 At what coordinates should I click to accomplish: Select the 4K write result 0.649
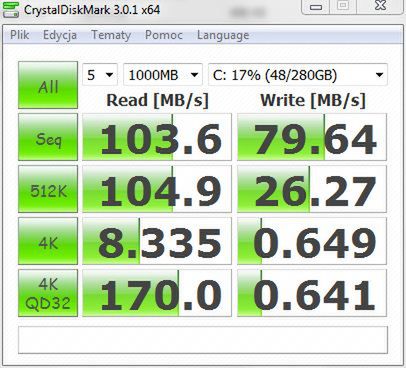(312, 241)
